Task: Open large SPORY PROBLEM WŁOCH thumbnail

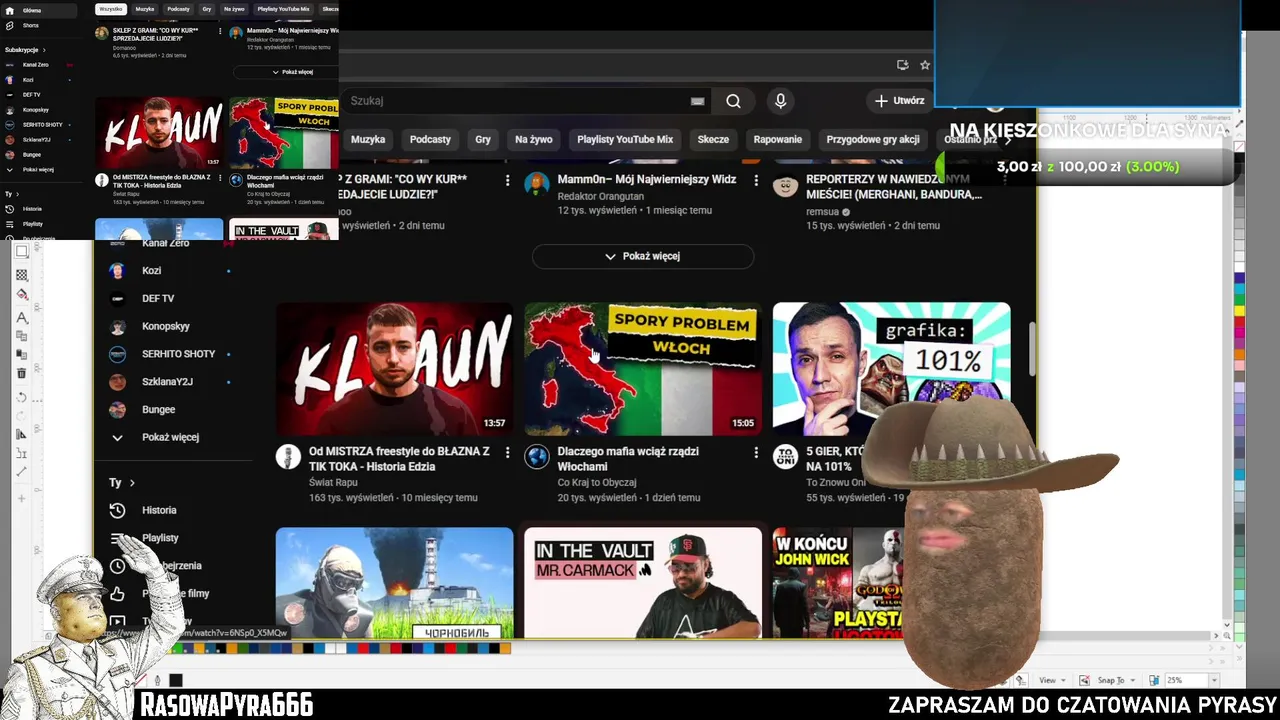Action: (642, 369)
